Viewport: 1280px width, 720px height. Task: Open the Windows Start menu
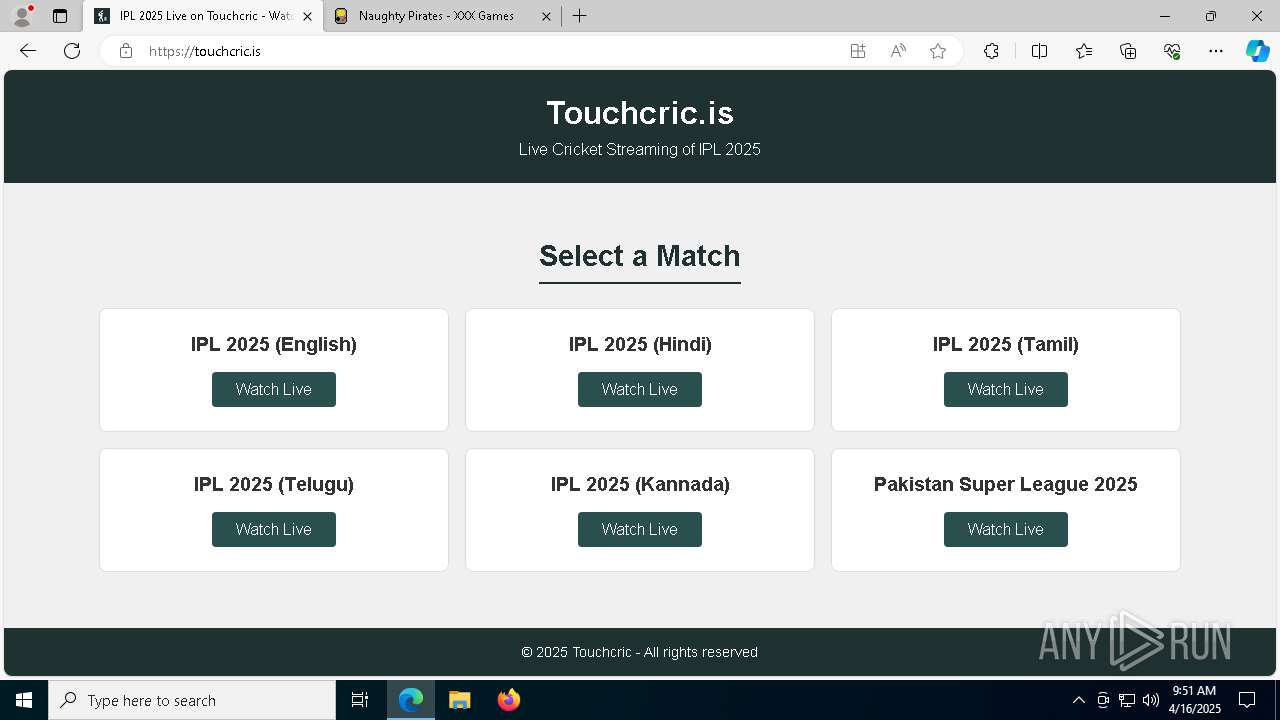pyautogui.click(x=24, y=700)
